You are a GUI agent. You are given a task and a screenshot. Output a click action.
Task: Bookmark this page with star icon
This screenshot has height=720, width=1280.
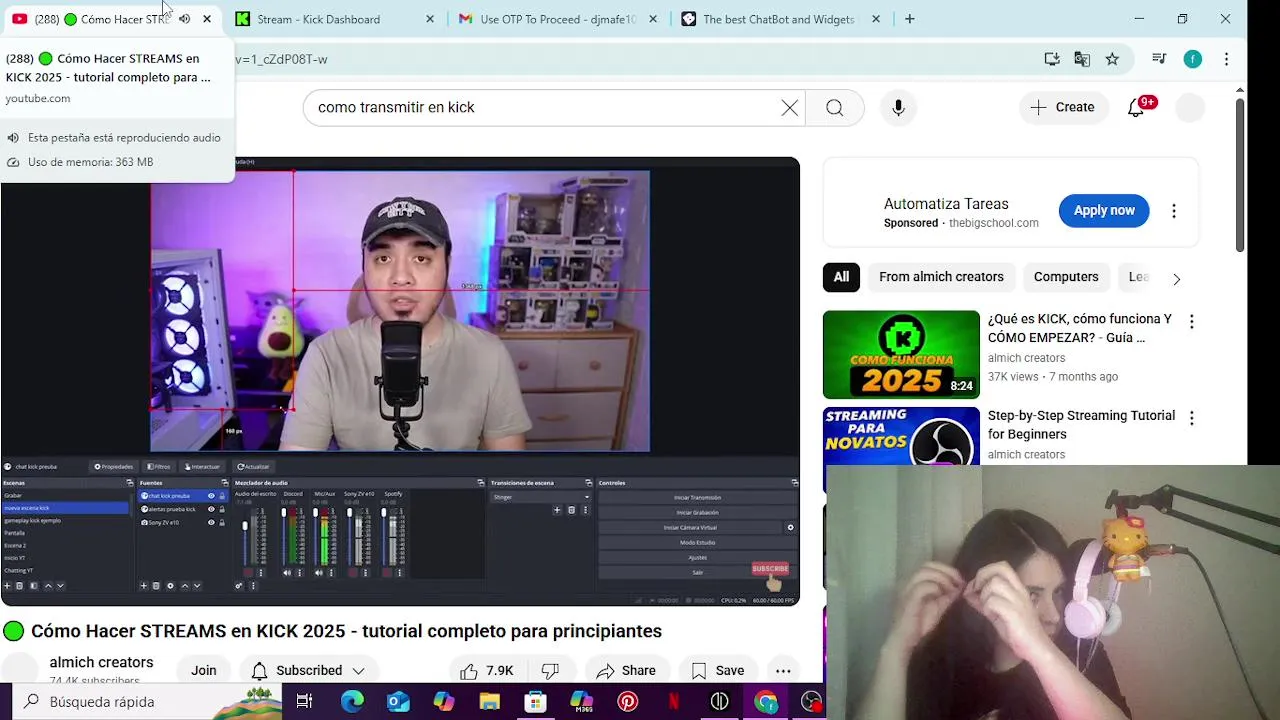pos(1112,59)
